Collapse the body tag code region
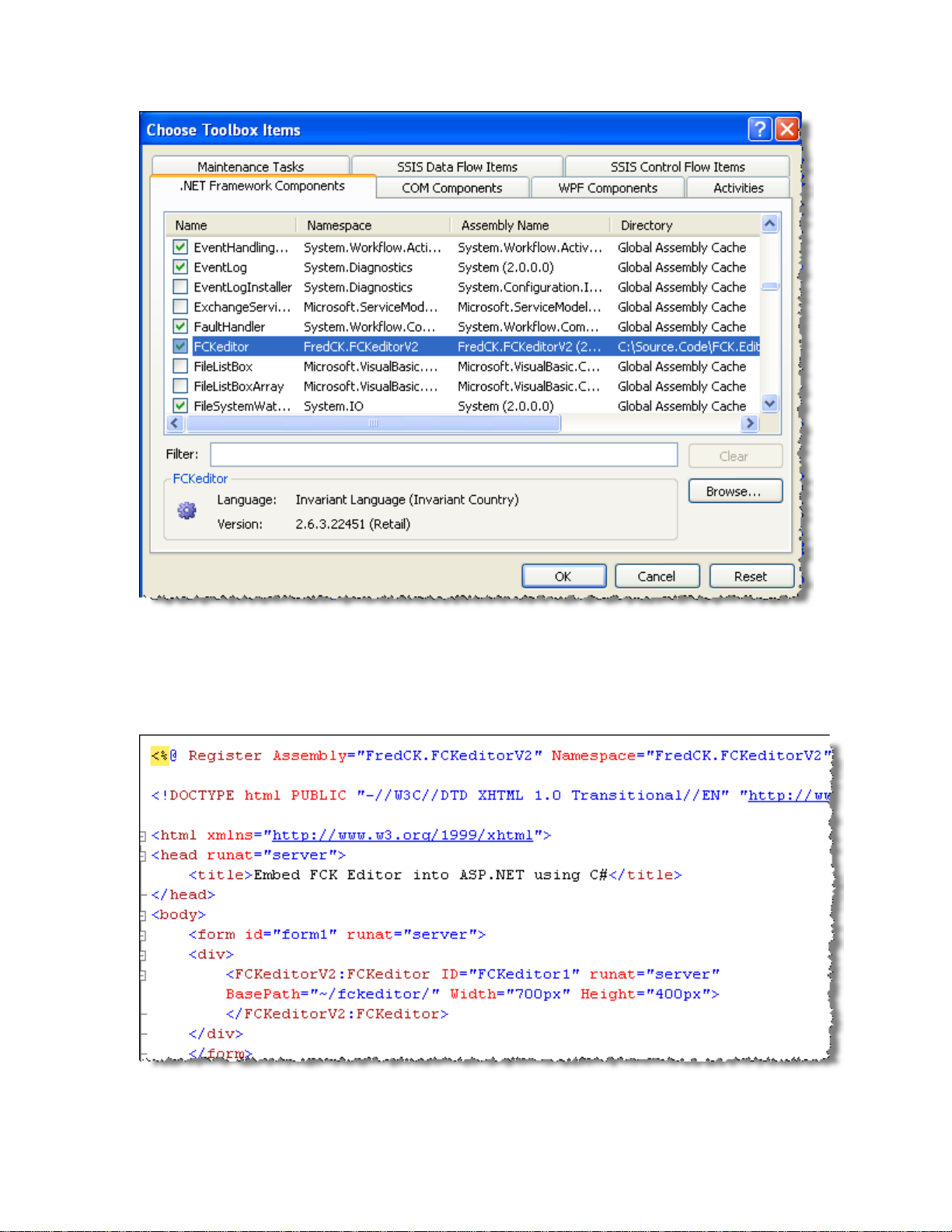952x1232 pixels. coord(143,916)
